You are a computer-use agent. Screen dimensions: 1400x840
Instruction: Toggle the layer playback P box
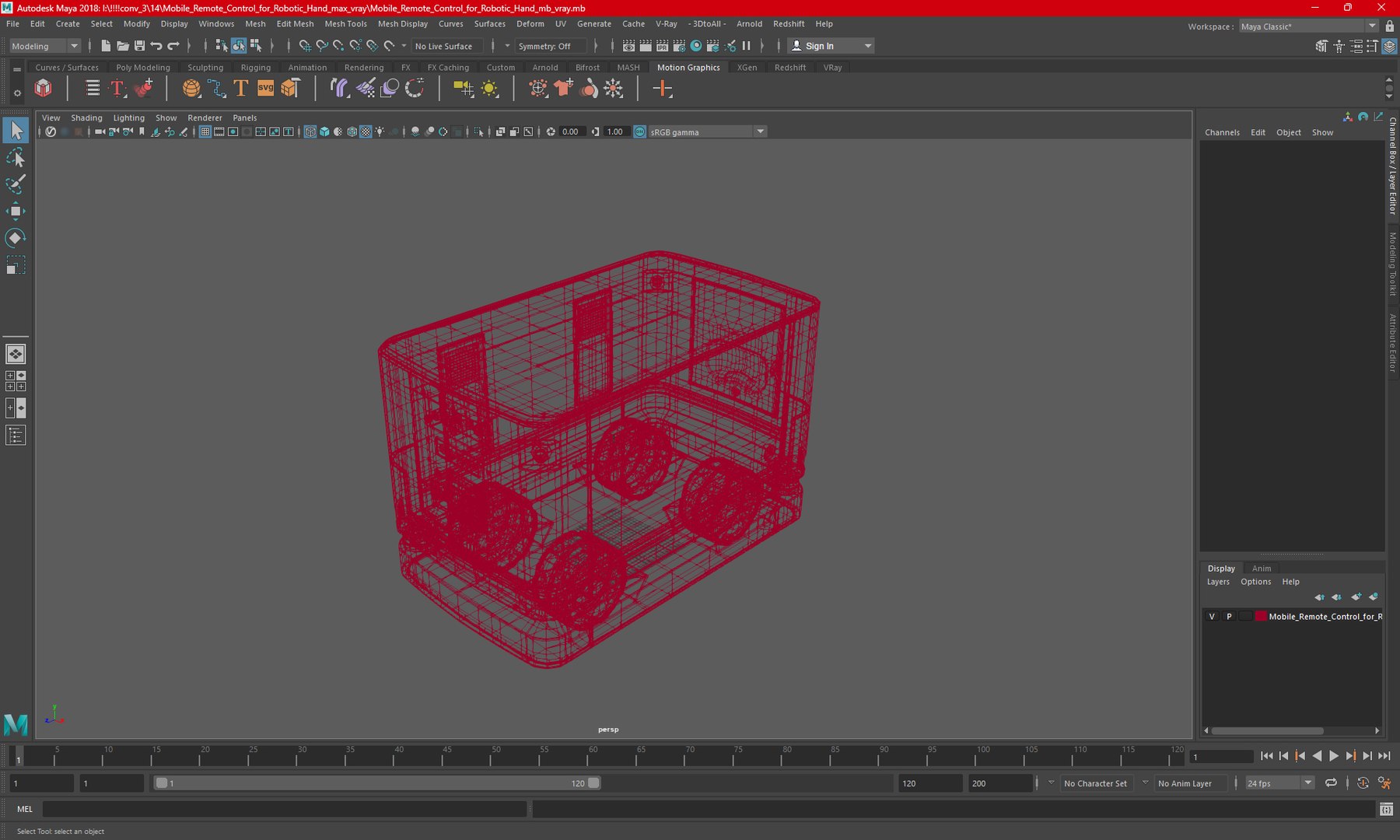(1229, 616)
